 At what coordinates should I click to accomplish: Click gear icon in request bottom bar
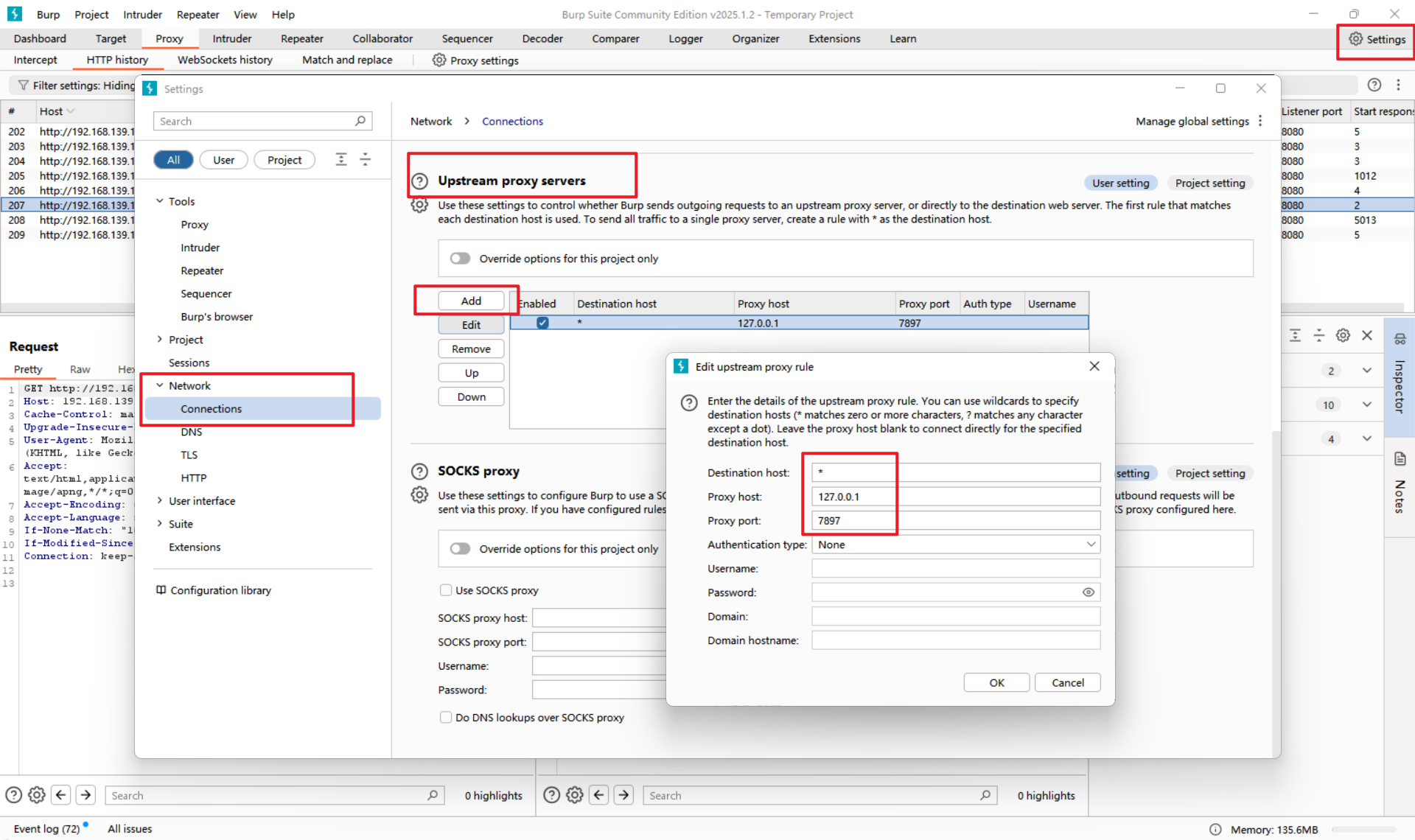coord(37,795)
